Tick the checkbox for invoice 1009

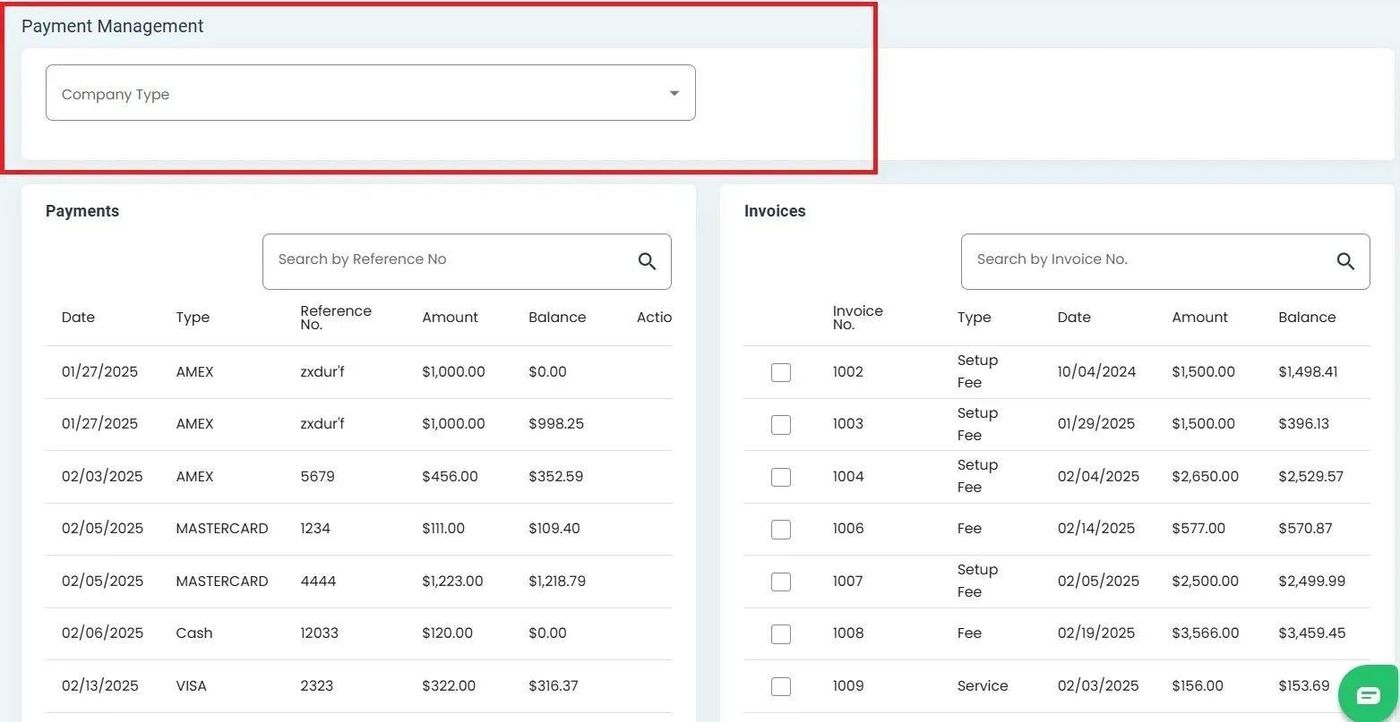781,685
